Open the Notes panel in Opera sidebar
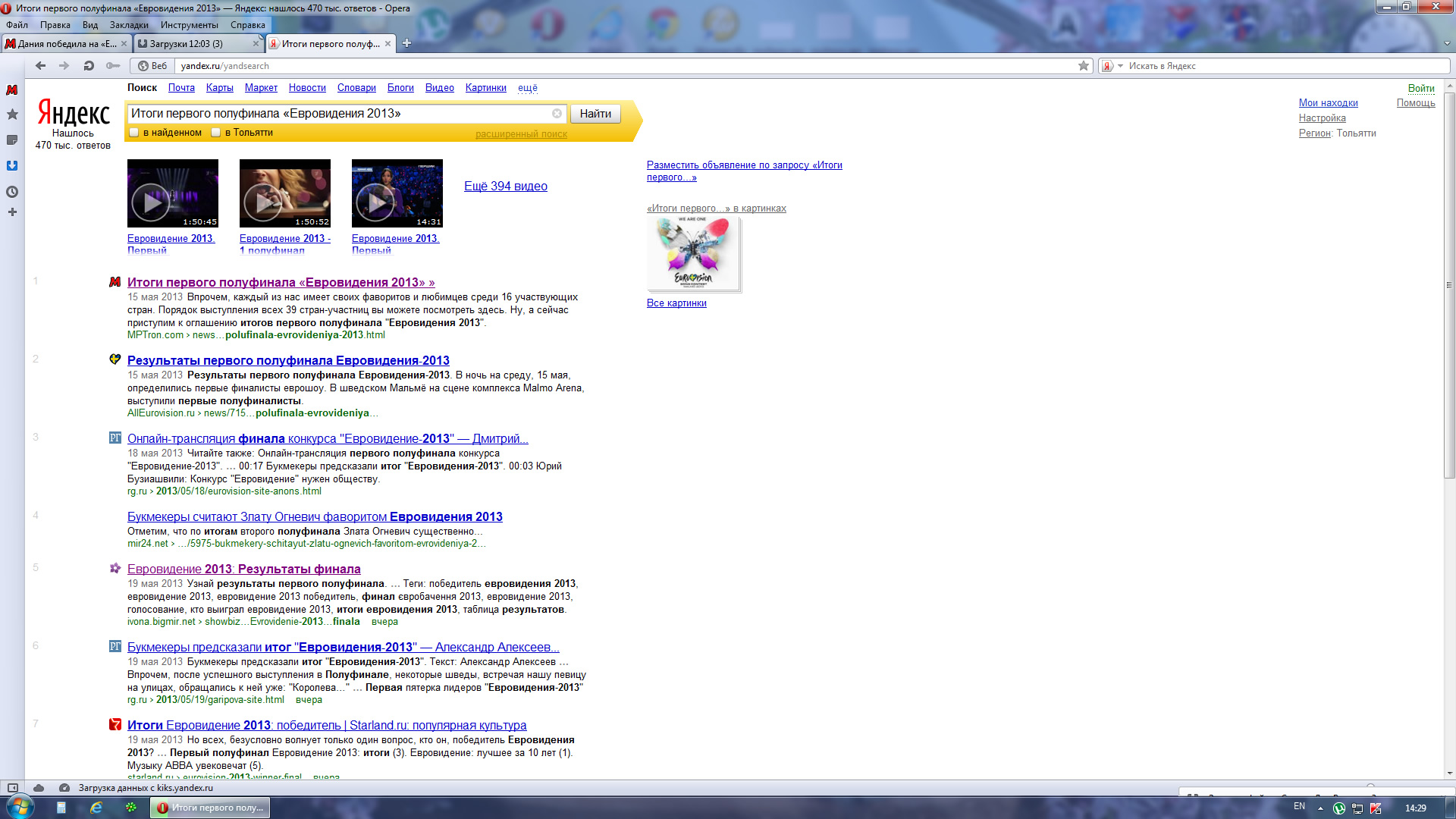Image resolution: width=1456 pixels, height=819 pixels. tap(12, 140)
